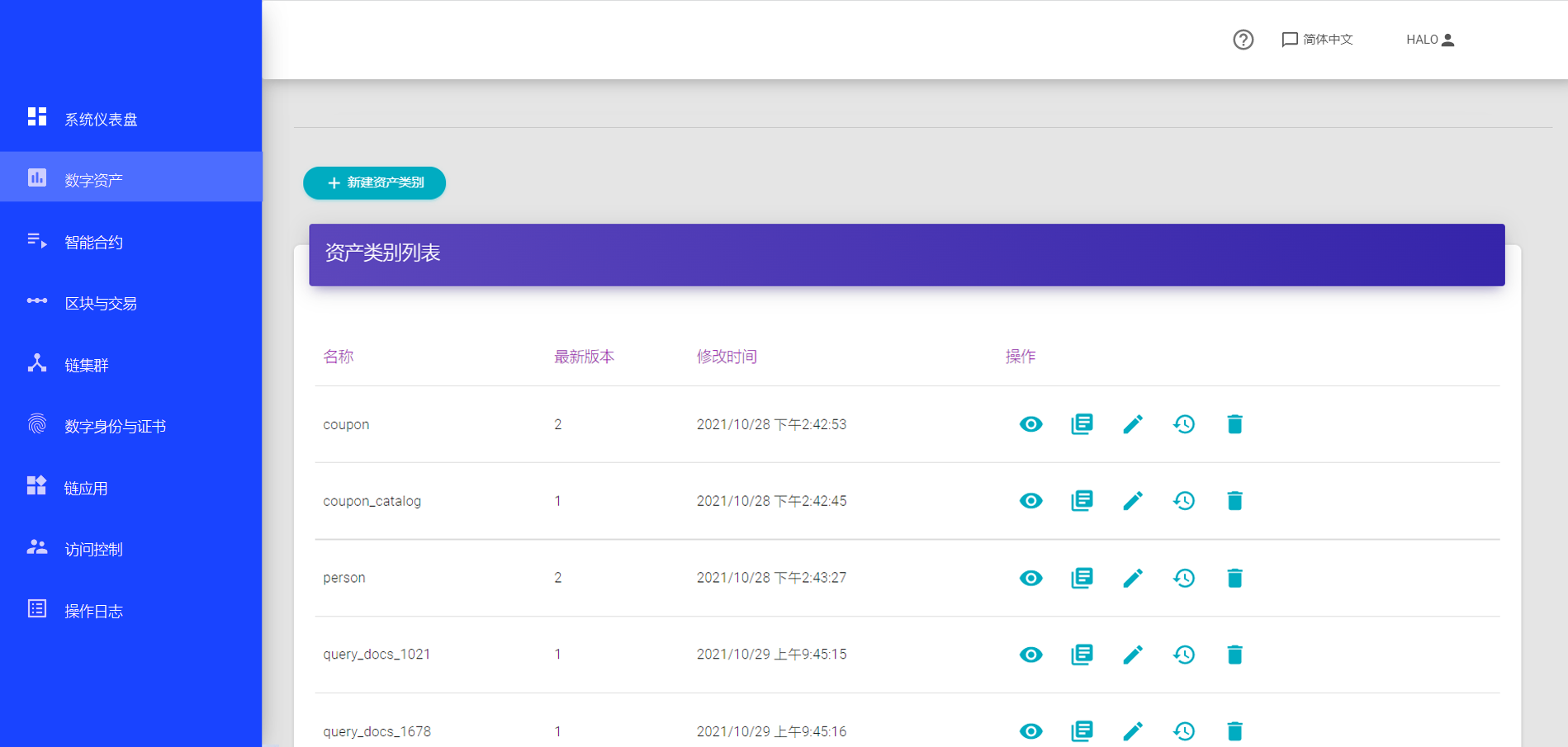Delete the coupon_catalog asset category

click(x=1234, y=501)
